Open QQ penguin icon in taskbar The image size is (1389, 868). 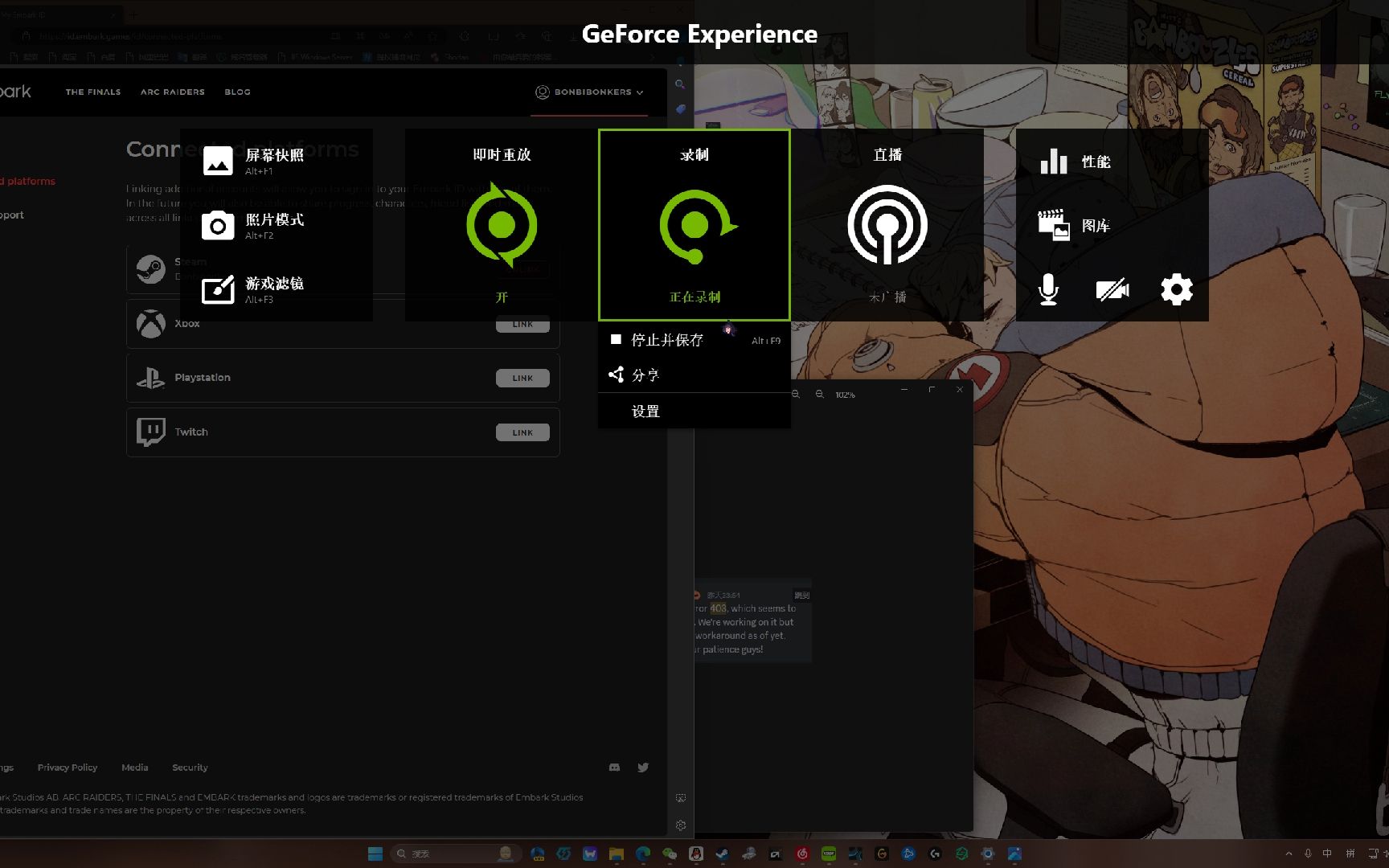pos(696,854)
